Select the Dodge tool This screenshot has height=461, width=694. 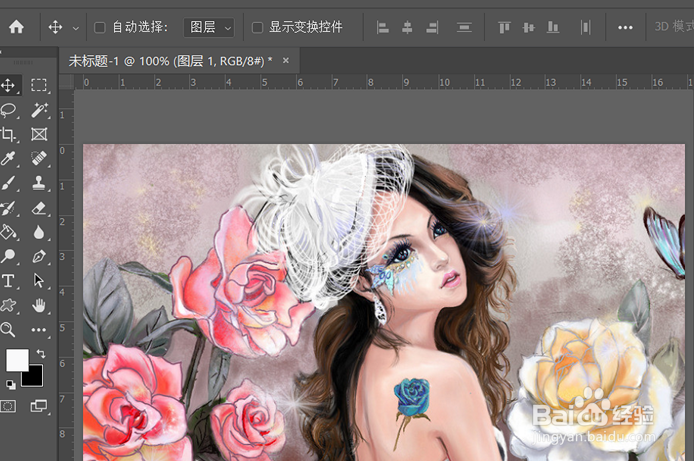pyautogui.click(x=8, y=257)
